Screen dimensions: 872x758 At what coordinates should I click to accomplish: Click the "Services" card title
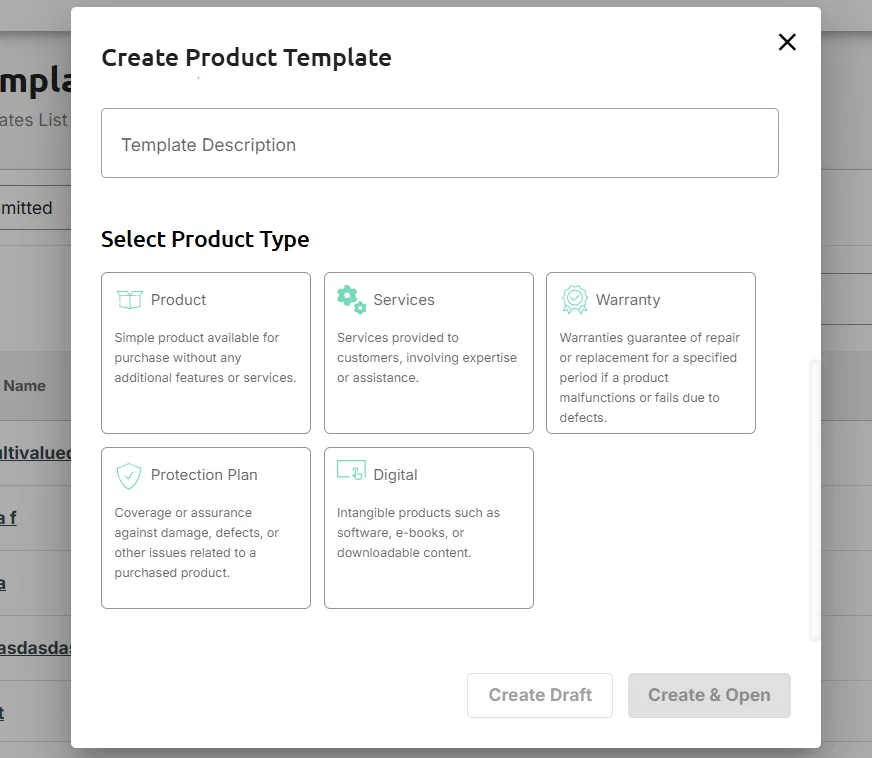click(404, 300)
